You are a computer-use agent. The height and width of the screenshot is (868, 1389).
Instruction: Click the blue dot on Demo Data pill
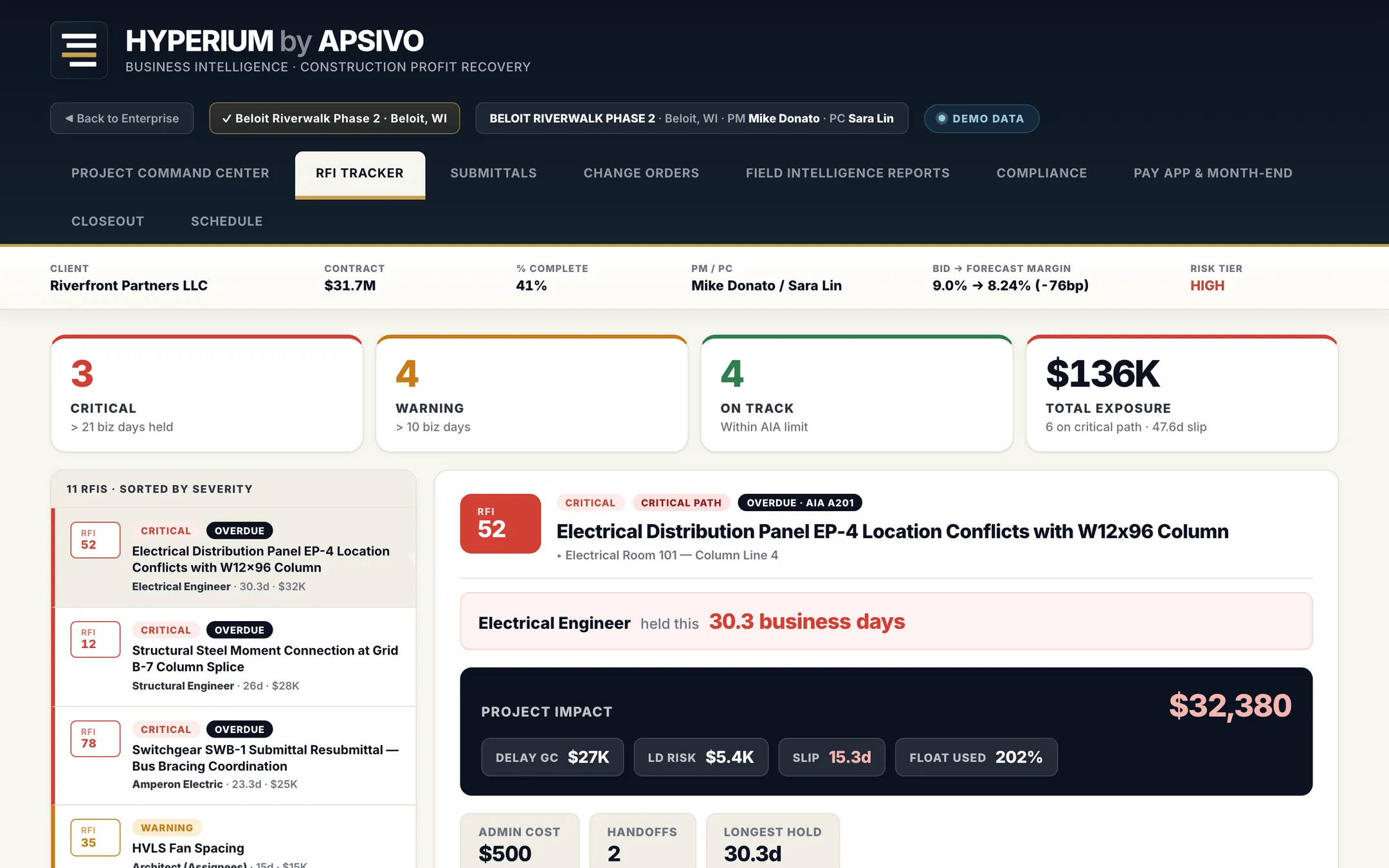(941, 118)
